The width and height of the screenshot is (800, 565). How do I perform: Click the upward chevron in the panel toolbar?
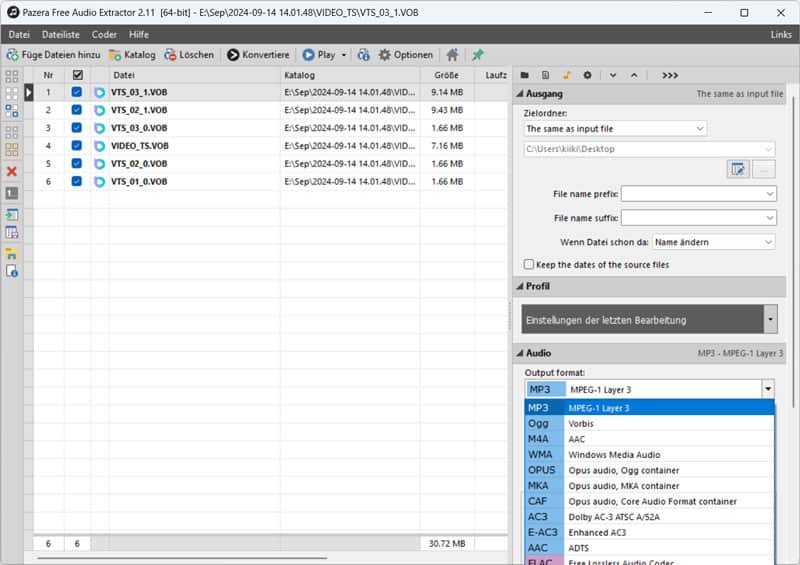click(x=634, y=75)
